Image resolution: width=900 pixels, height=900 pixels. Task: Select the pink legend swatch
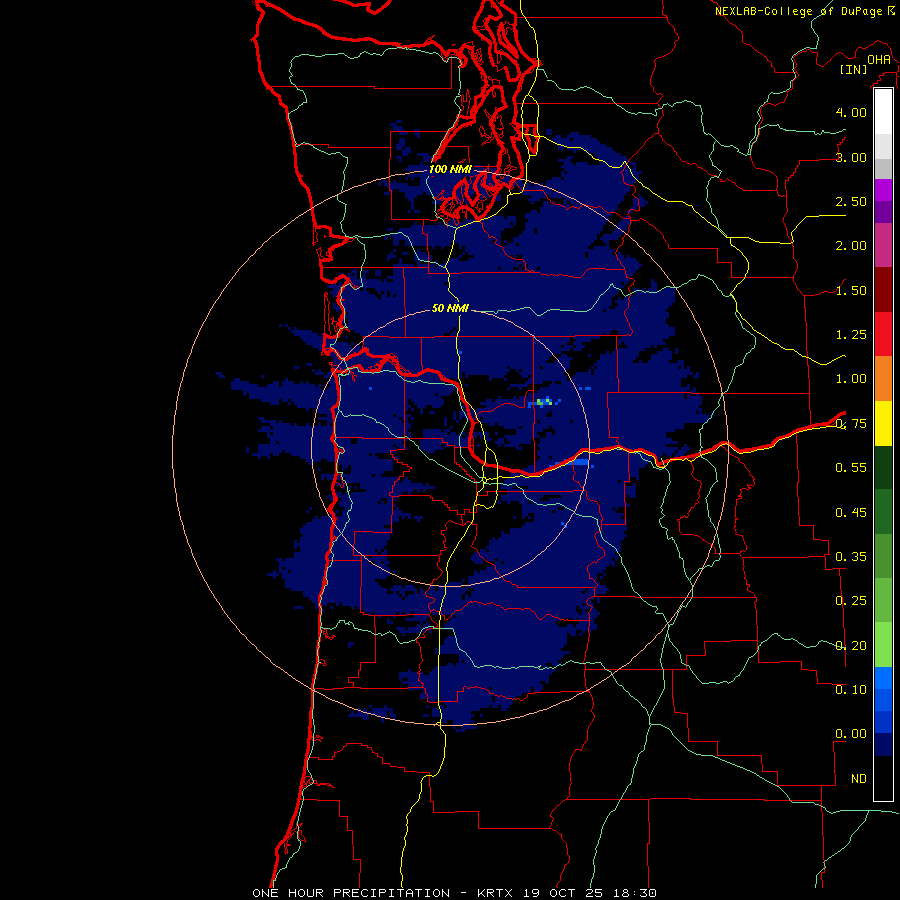point(883,245)
